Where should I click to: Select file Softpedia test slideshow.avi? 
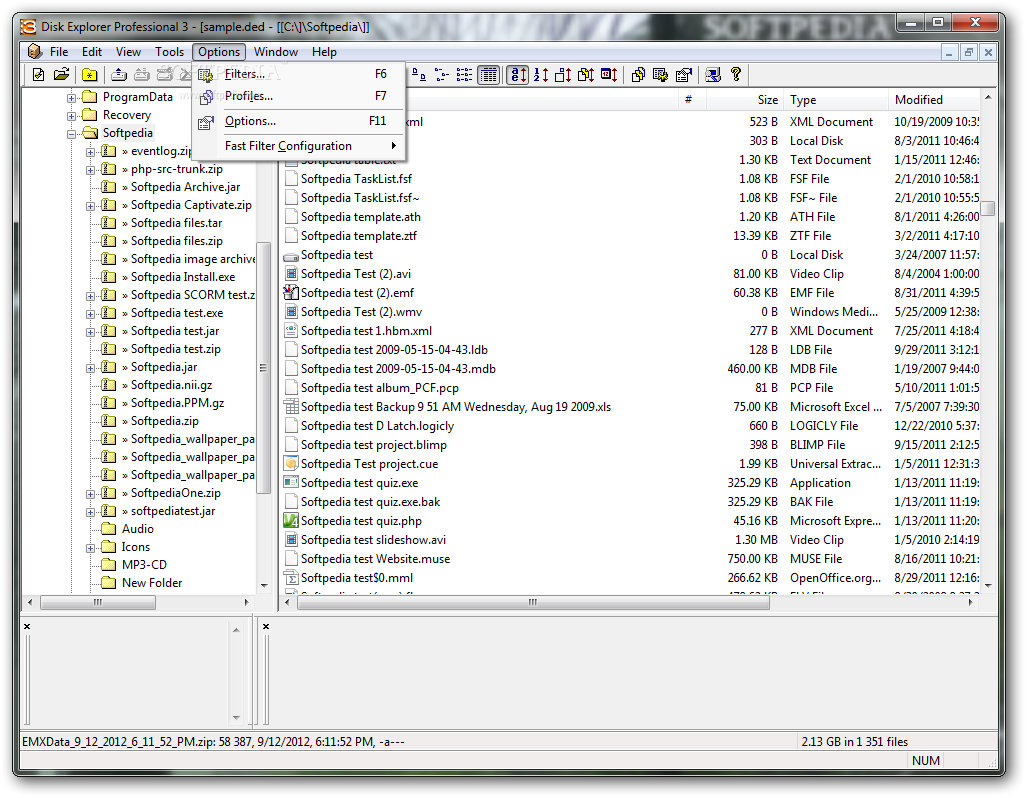coord(373,540)
